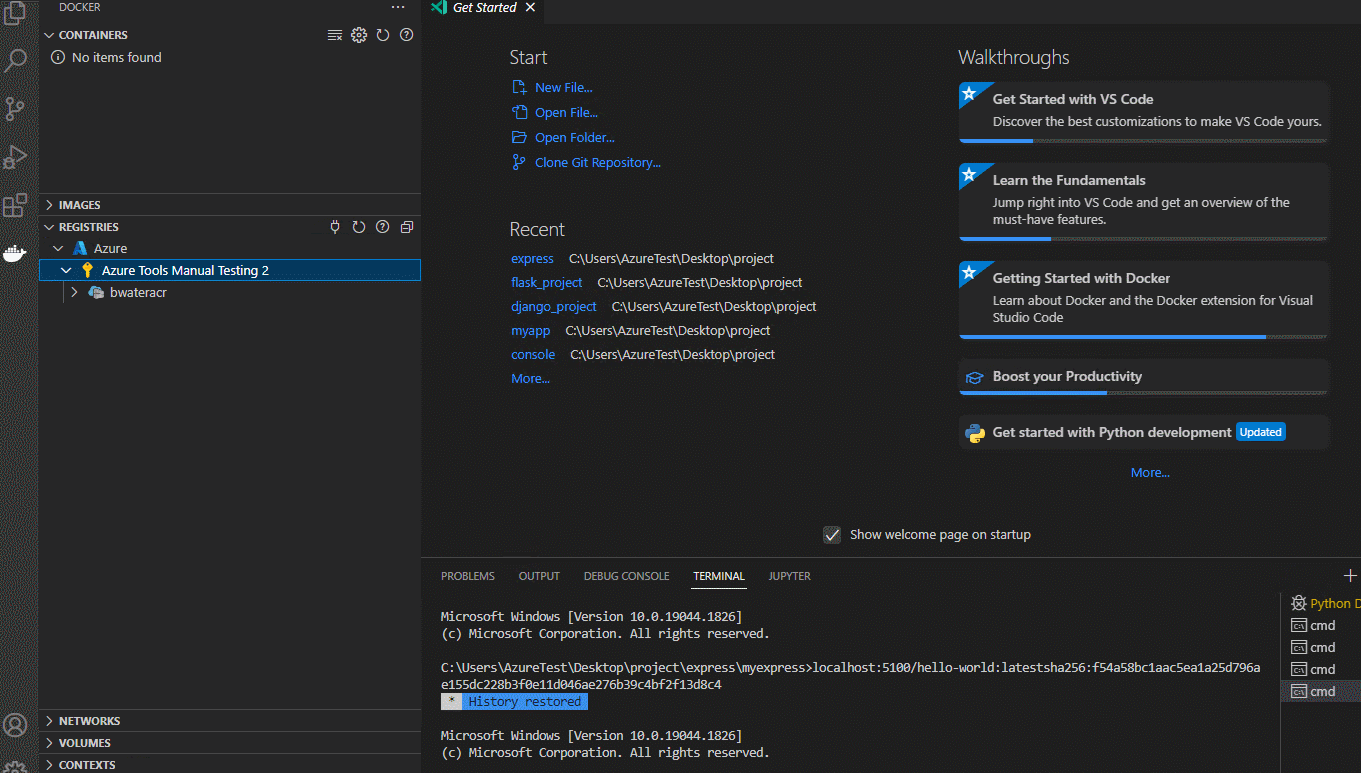Click the History restored message in terminal
The width and height of the screenshot is (1361, 773).
coord(524,702)
